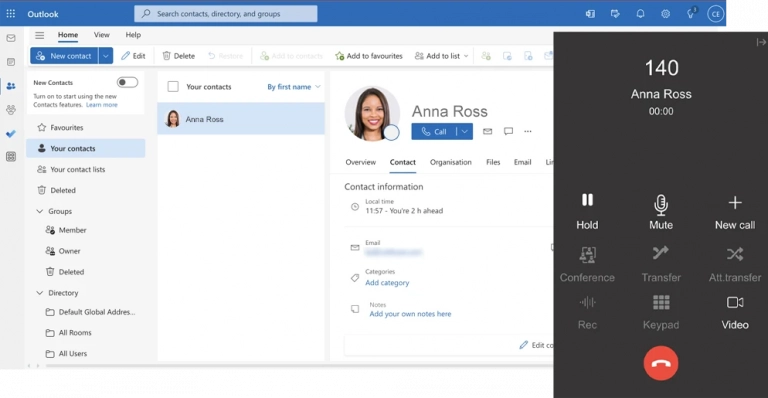Start a new call with the plus icon
This screenshot has height=398, width=768.
735,211
